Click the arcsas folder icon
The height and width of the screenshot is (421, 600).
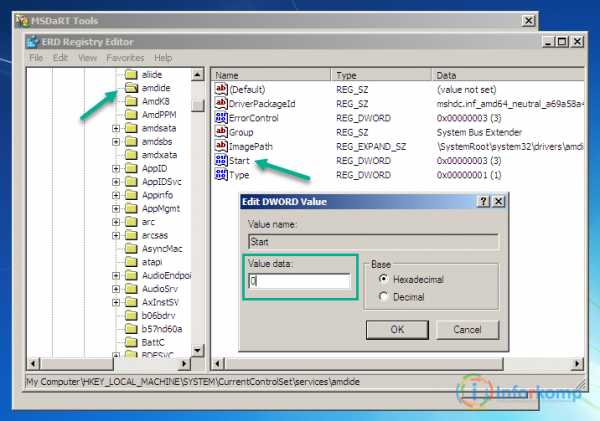coord(131,235)
